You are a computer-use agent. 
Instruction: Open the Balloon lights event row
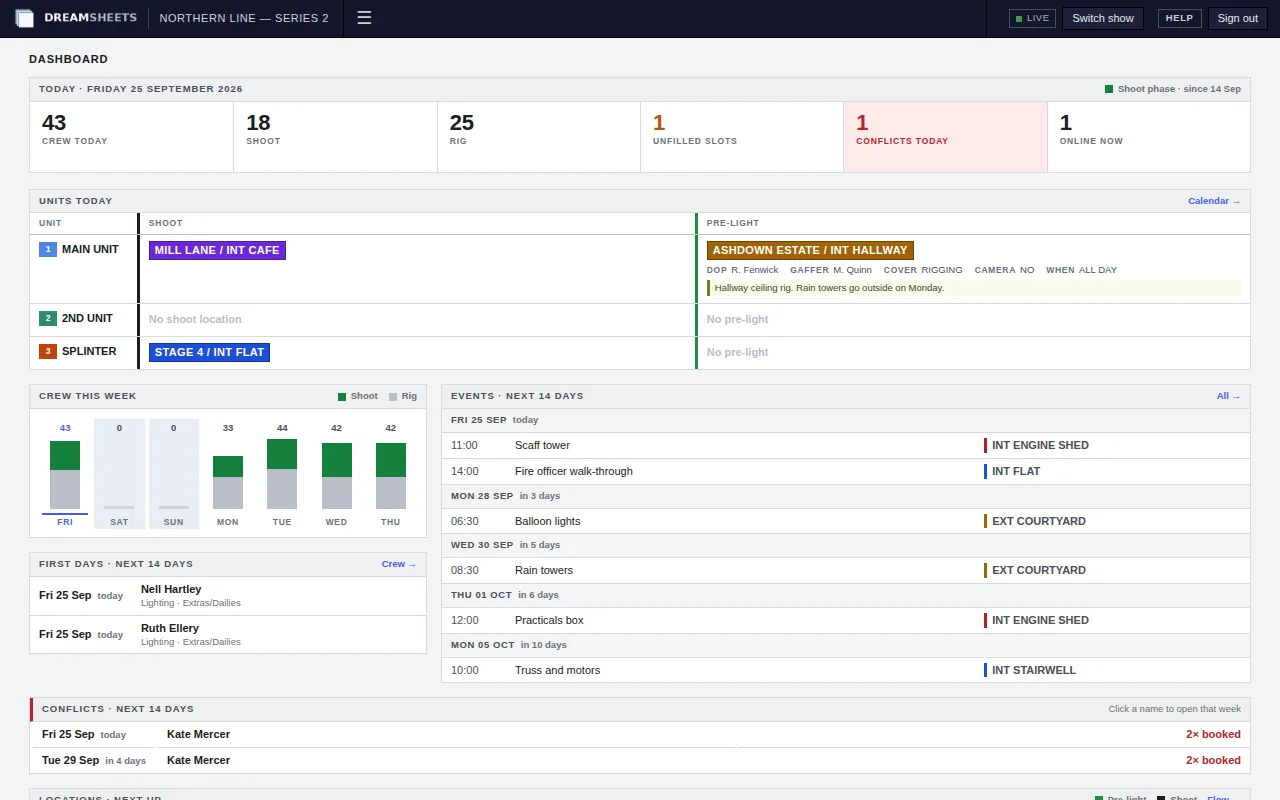846,521
